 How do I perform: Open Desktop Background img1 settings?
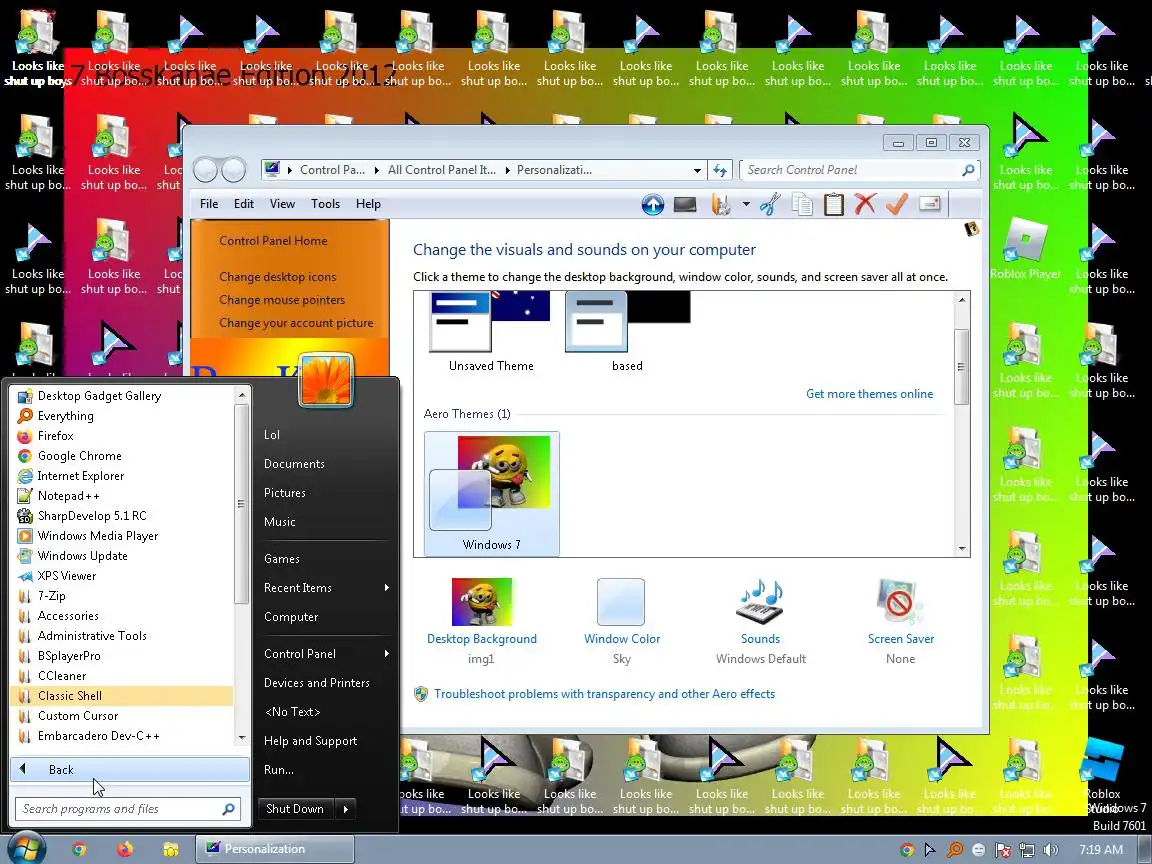481,622
